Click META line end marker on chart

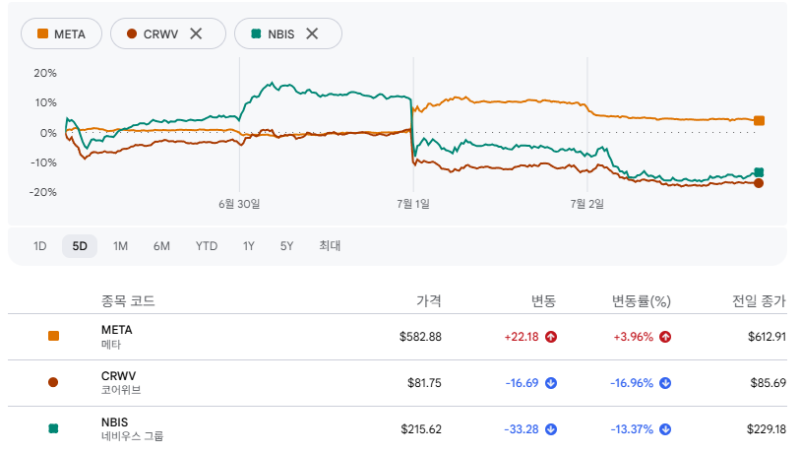point(759,121)
